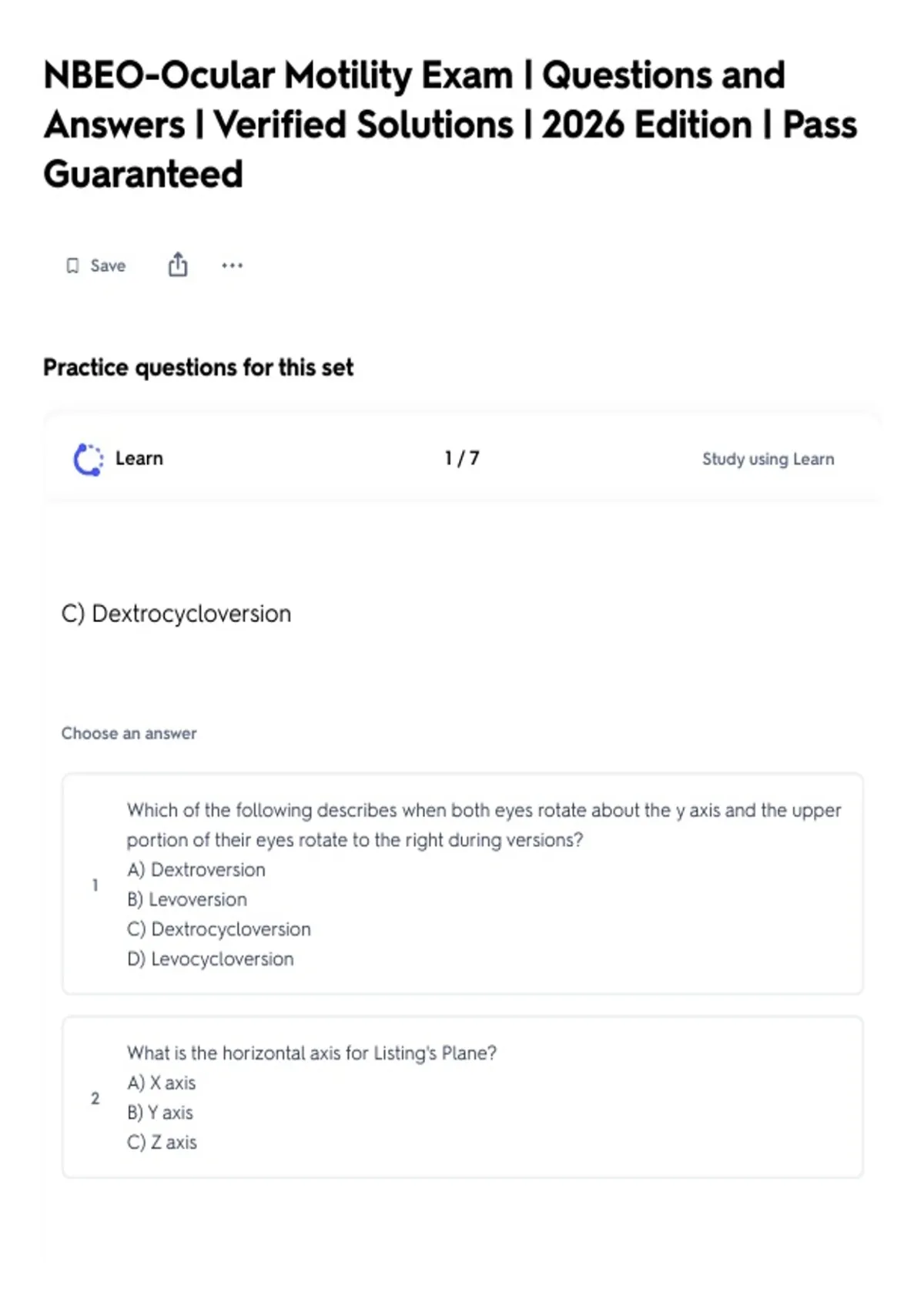Click the number 1 on first answer
Image resolution: width=924 pixels, height=1309 pixels.
tap(95, 885)
